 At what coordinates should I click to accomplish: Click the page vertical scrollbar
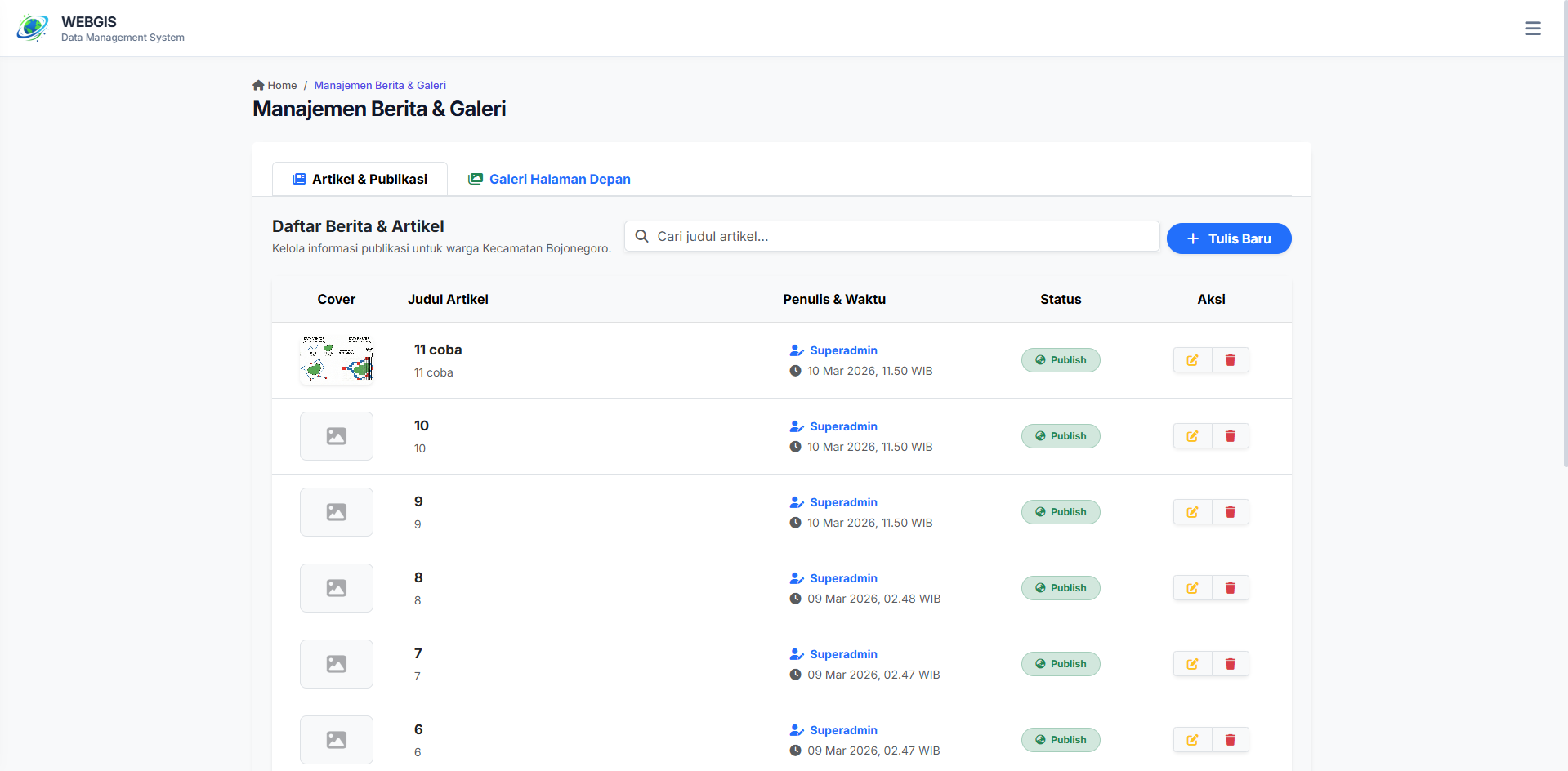[x=1564, y=245]
